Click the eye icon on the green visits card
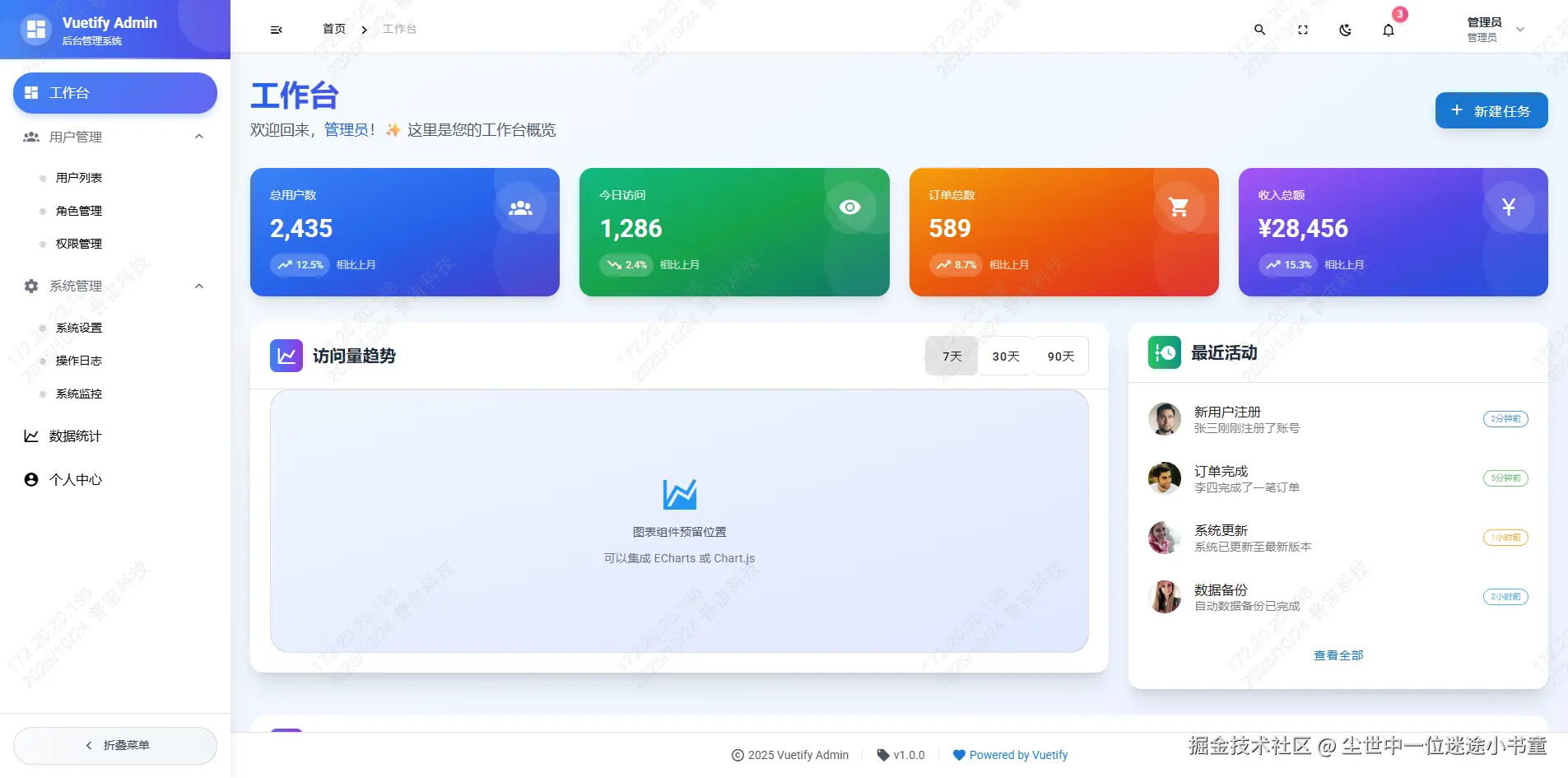The height and width of the screenshot is (778, 1568). pyautogui.click(x=851, y=207)
